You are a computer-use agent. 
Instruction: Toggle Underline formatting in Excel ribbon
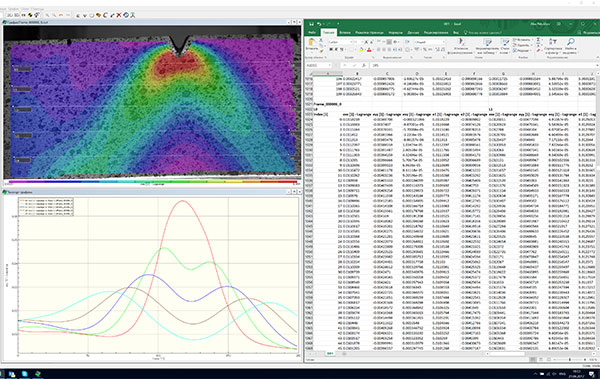point(342,49)
